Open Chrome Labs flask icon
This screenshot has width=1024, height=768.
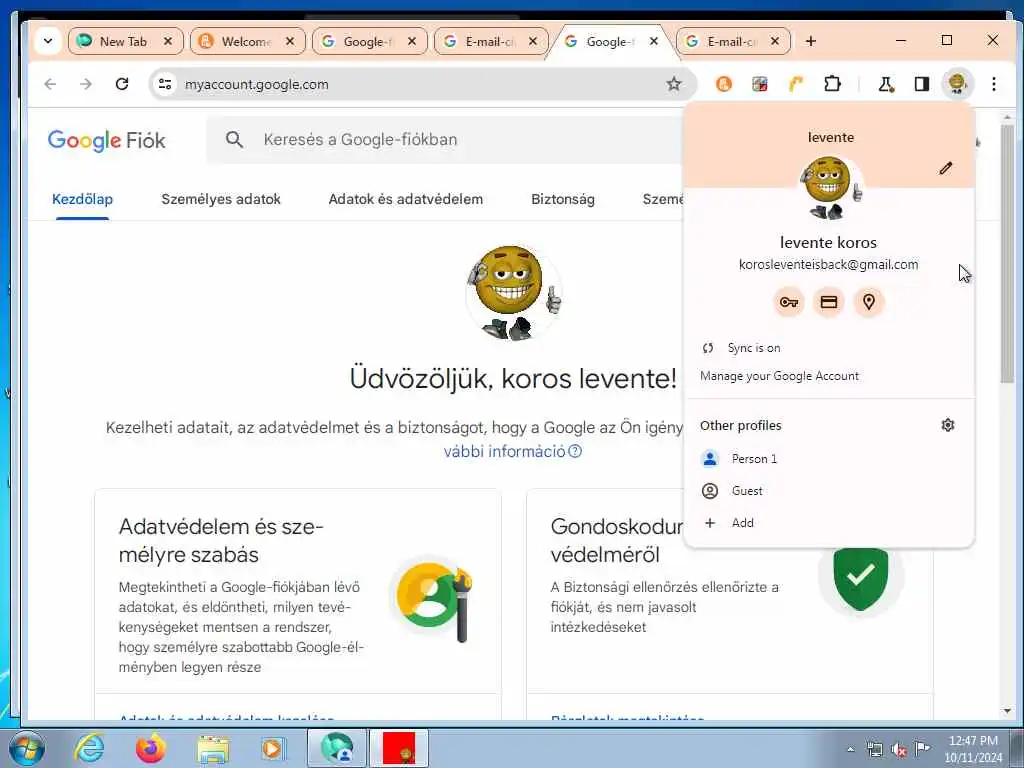(x=886, y=84)
